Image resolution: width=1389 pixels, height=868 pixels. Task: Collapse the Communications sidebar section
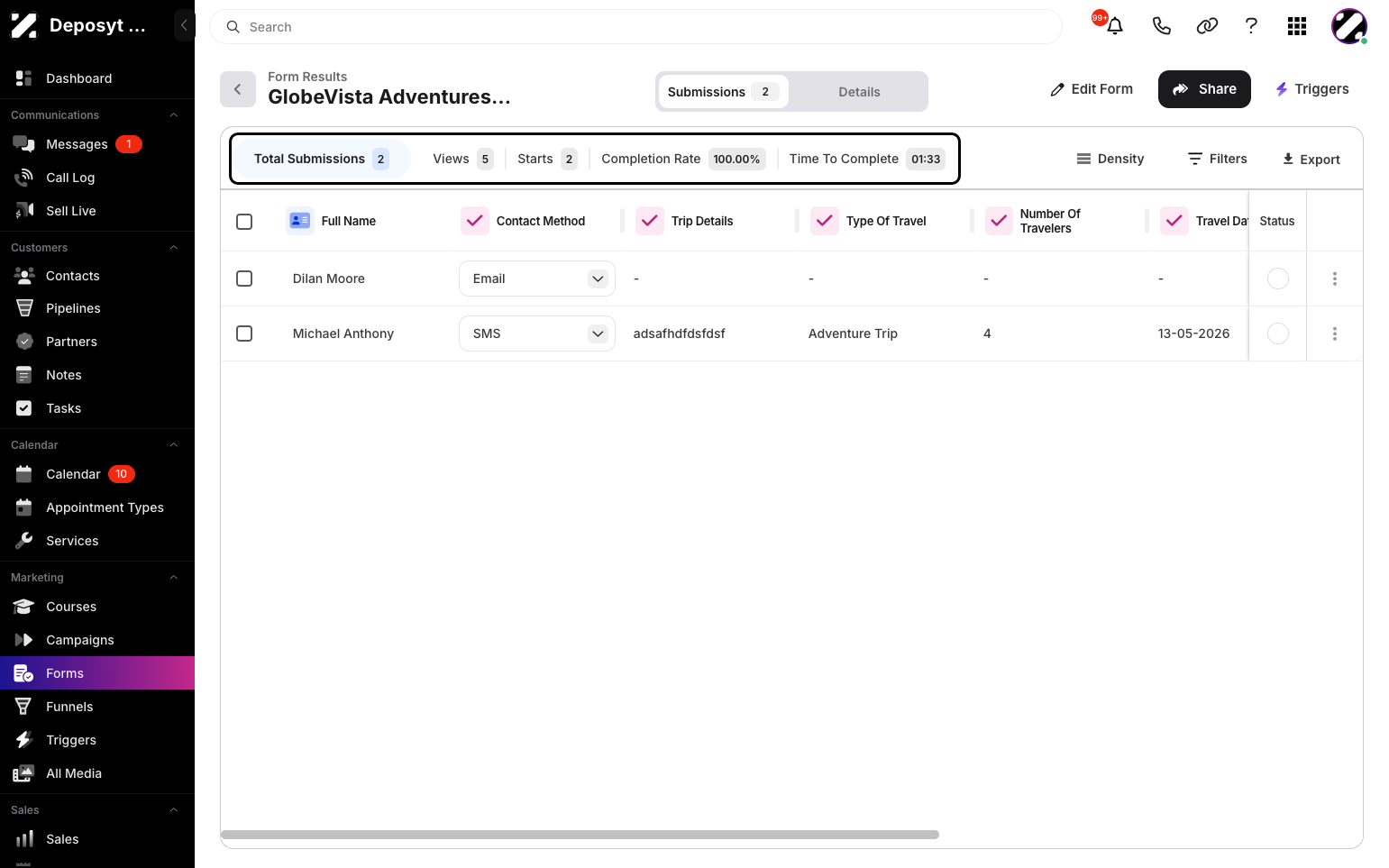point(174,115)
